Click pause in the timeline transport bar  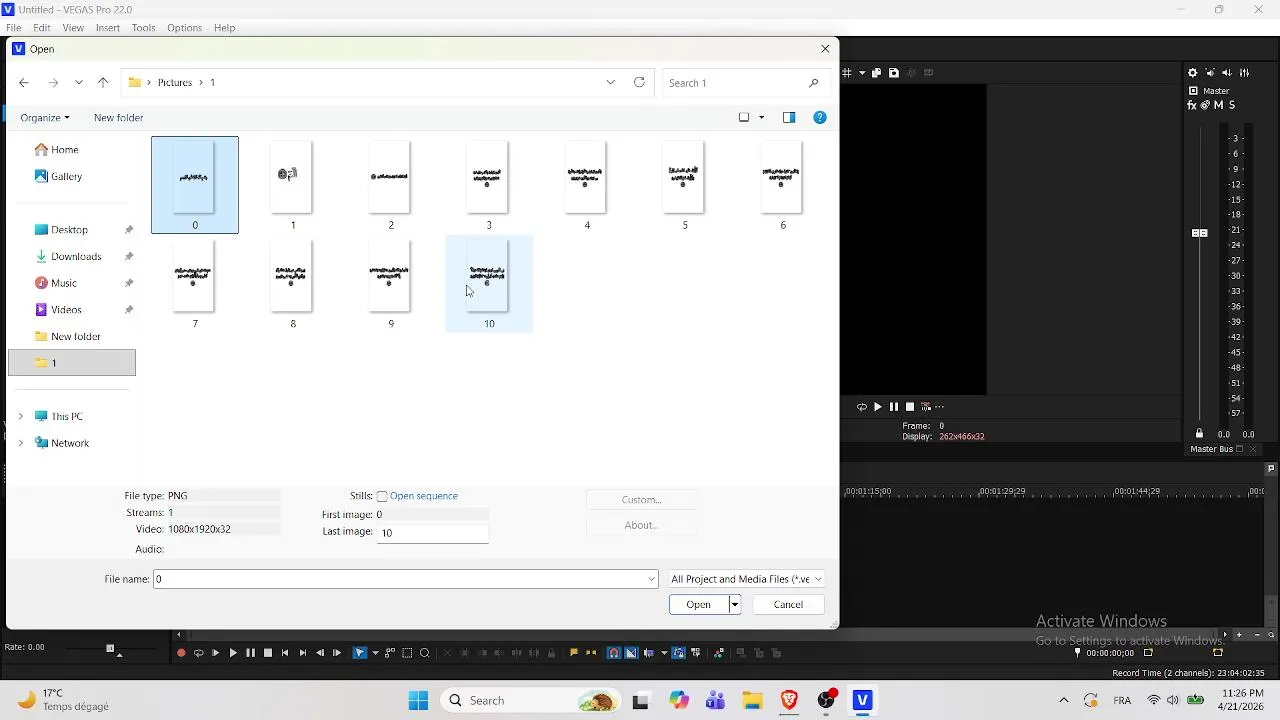[250, 653]
